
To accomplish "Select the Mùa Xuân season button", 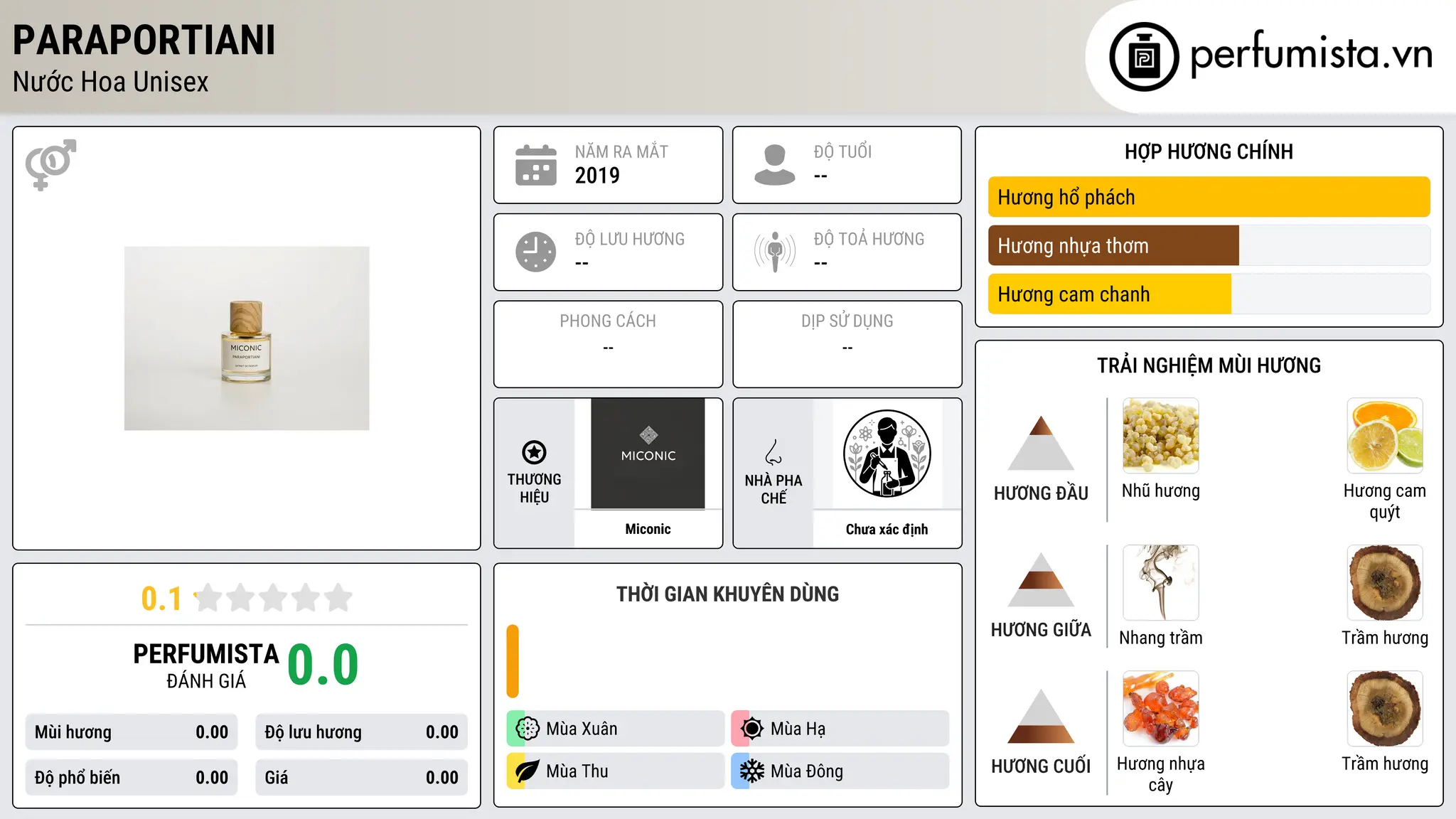I will coord(616,729).
